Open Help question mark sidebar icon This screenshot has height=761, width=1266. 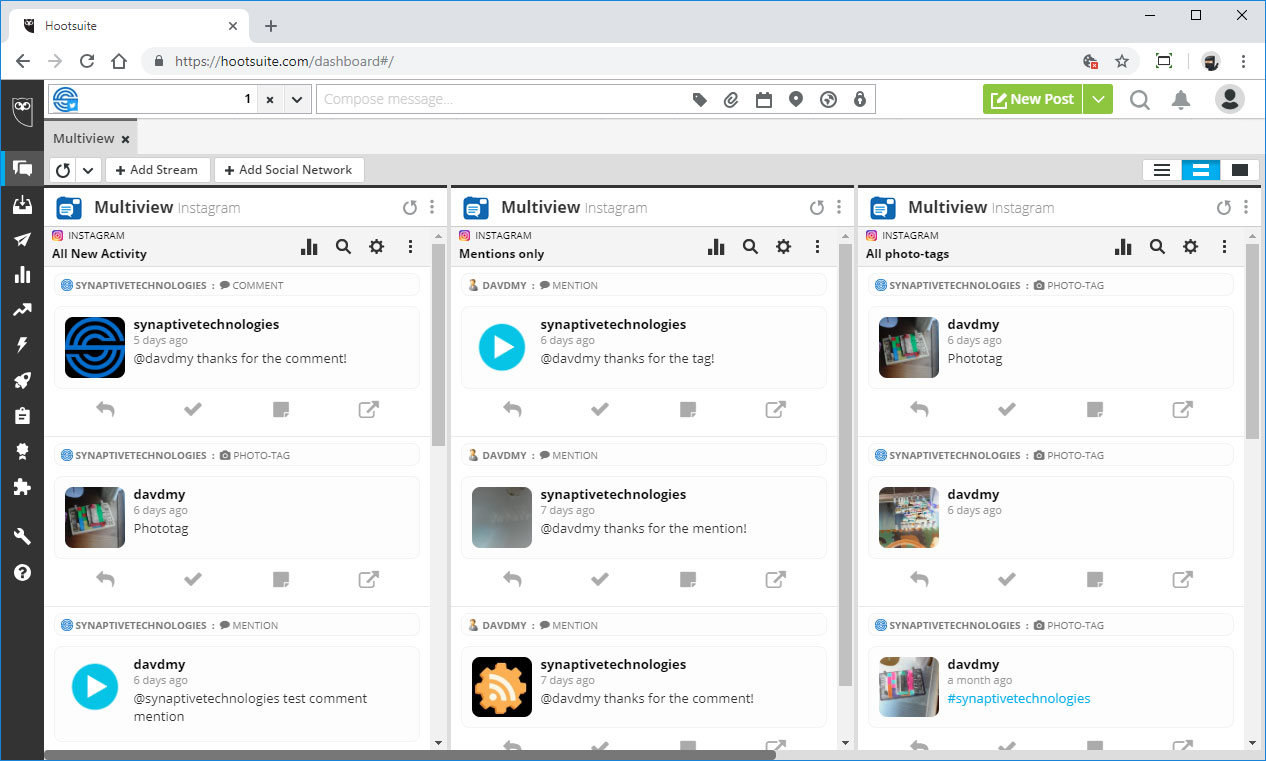click(x=22, y=573)
